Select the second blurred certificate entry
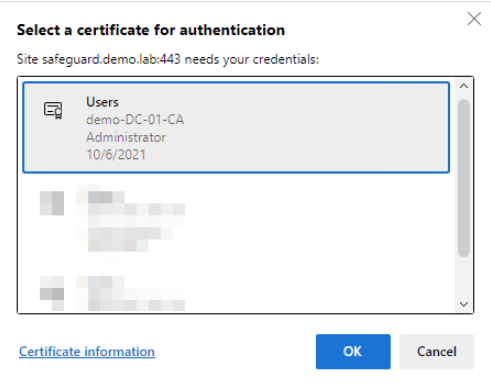This screenshot has height=386, width=491. coord(236,218)
